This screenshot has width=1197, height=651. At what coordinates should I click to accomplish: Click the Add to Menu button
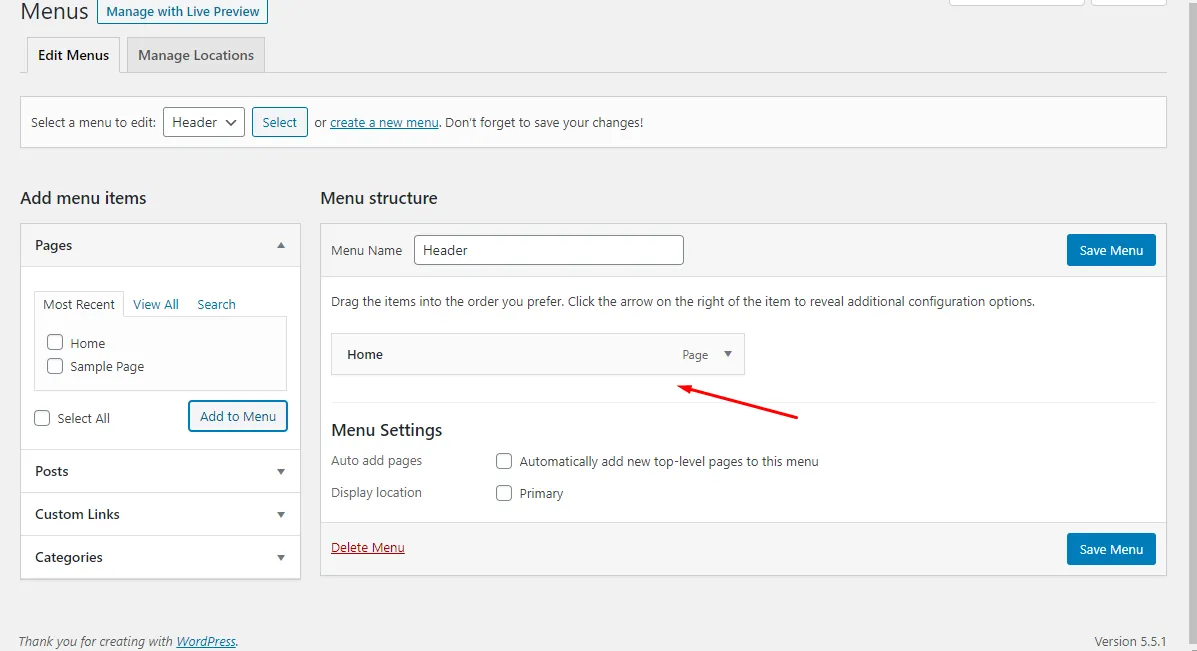click(x=238, y=416)
